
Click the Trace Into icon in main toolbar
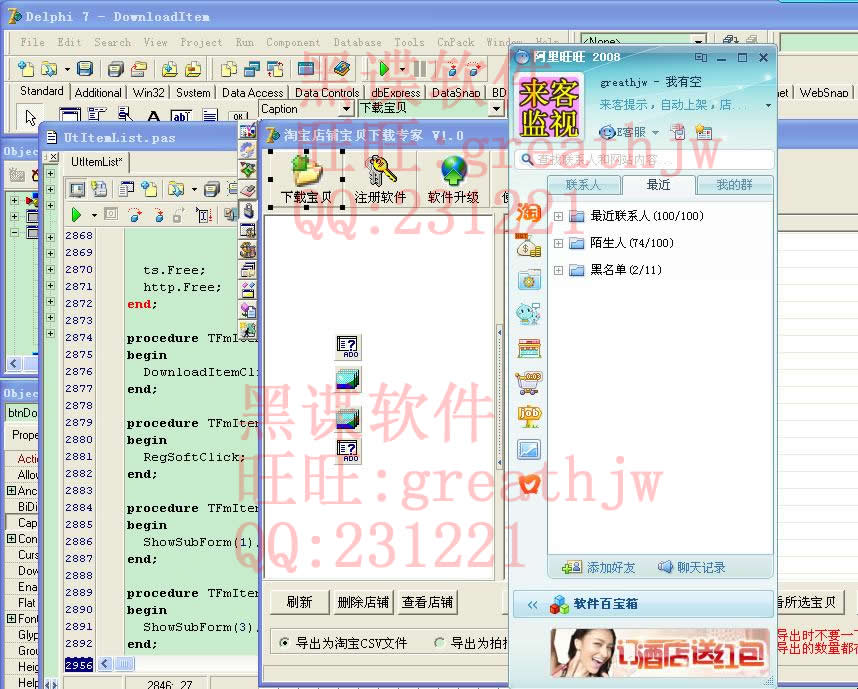[x=454, y=69]
